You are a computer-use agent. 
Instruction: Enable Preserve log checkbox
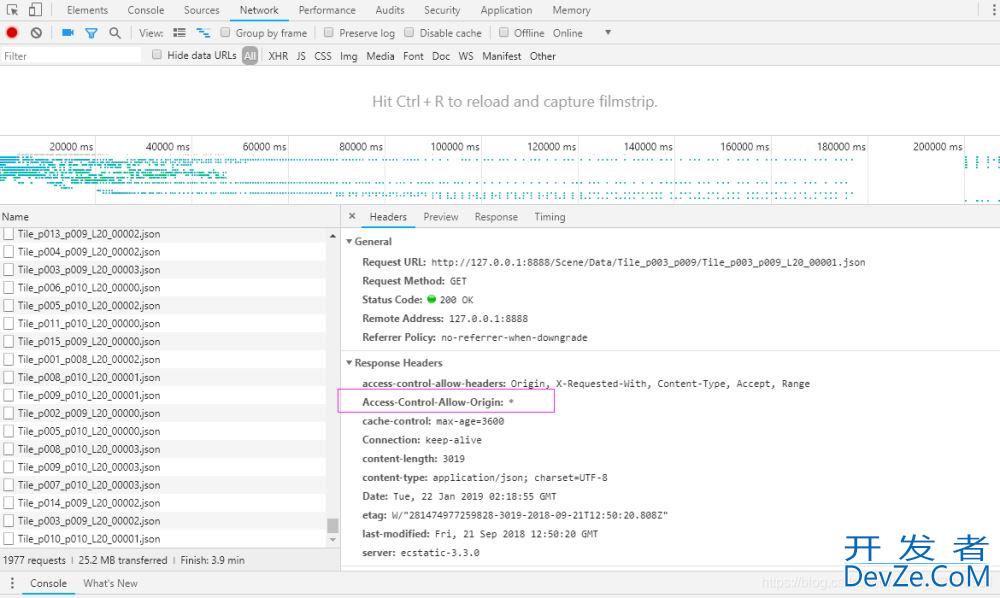[x=328, y=33]
